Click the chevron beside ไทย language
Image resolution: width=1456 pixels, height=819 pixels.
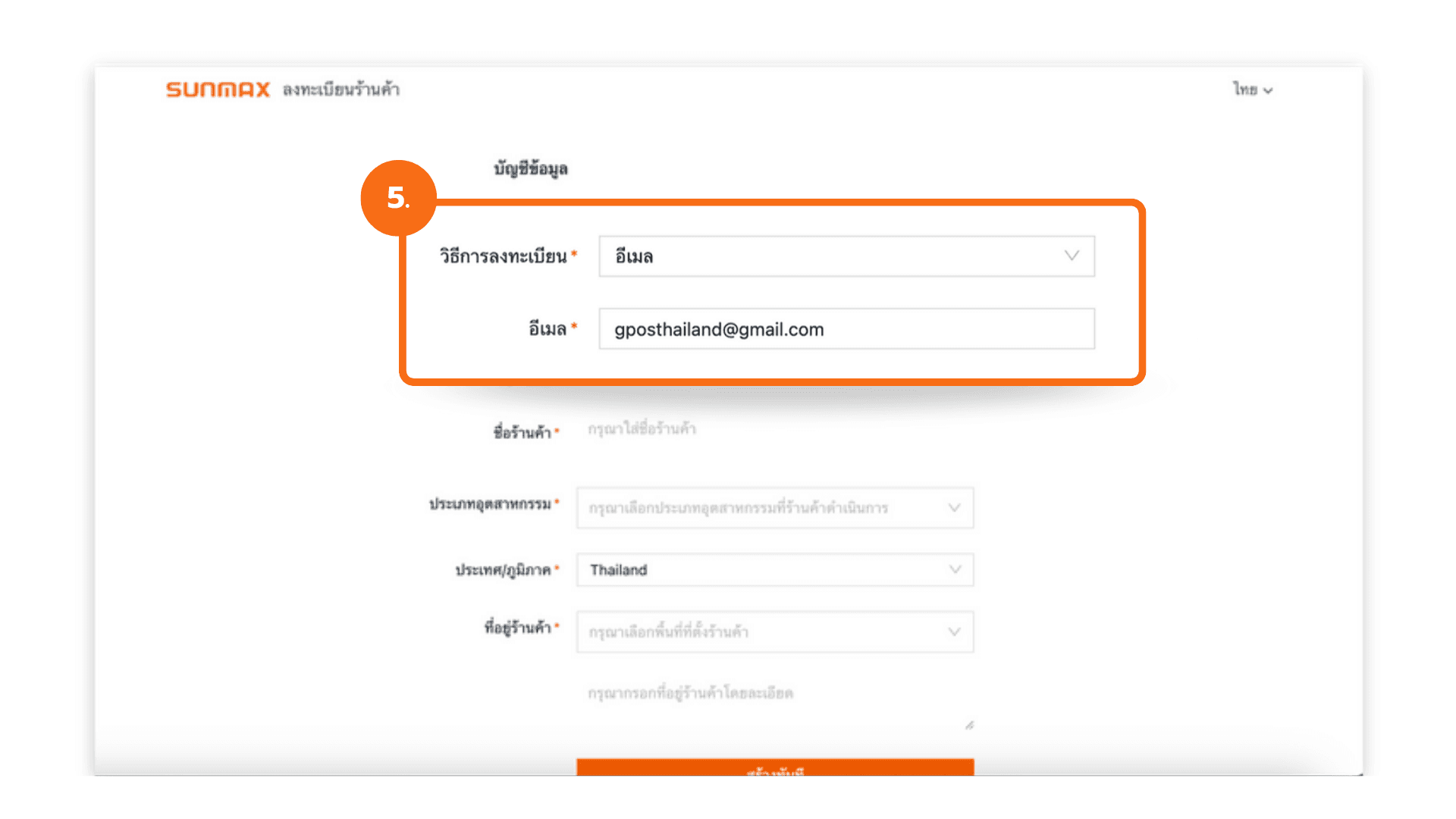pos(1268,90)
